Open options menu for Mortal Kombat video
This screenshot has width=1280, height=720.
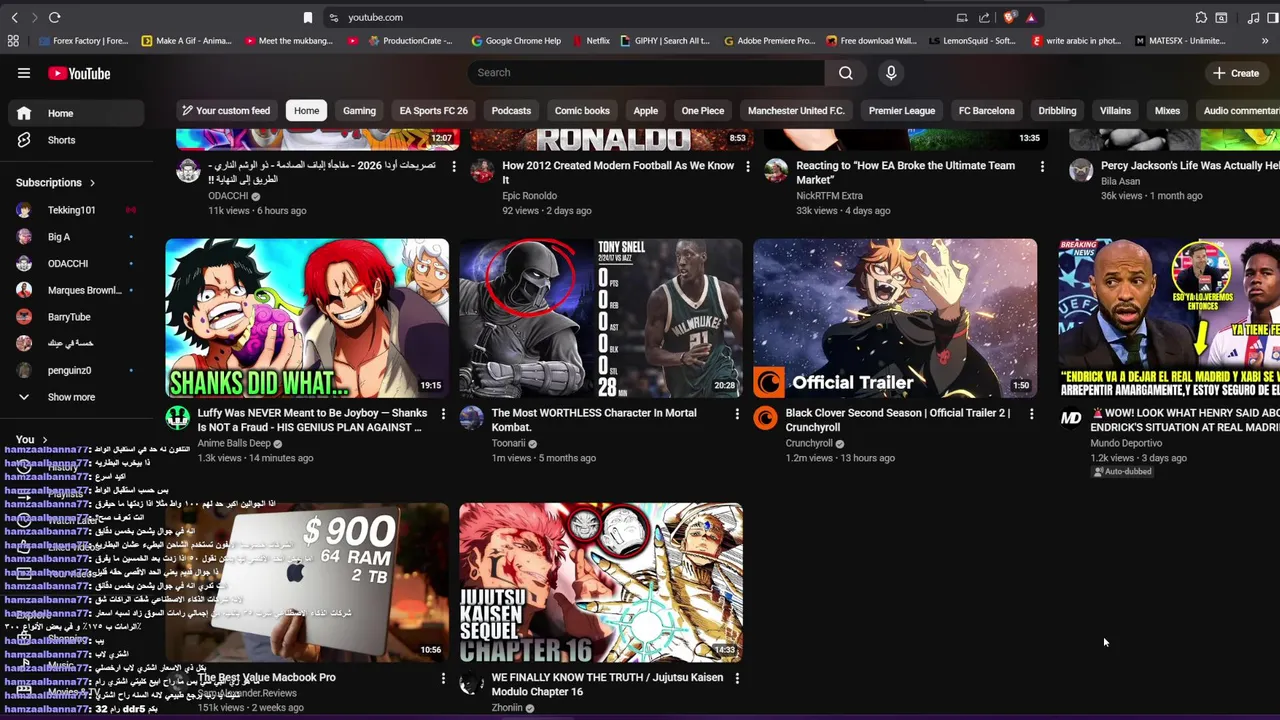[x=737, y=414]
